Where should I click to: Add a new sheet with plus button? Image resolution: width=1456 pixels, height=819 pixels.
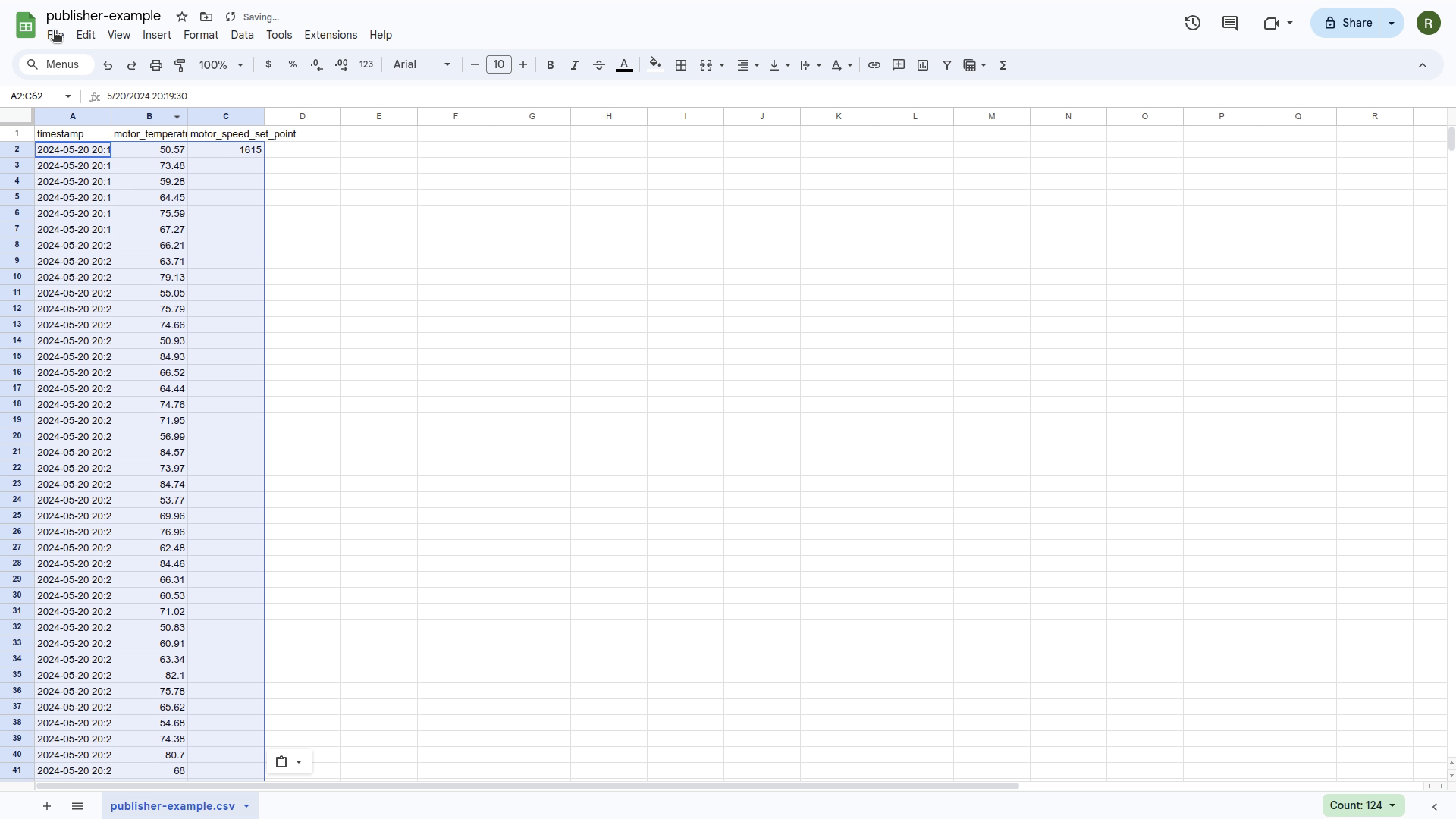(x=47, y=806)
